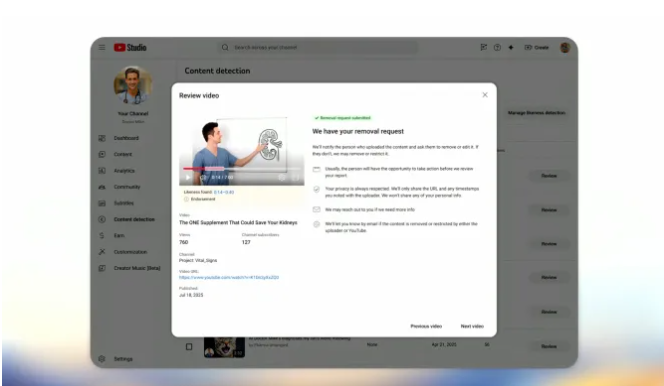This screenshot has height=386, width=664.
Task: Select Community in the sidebar
Action: [127, 187]
